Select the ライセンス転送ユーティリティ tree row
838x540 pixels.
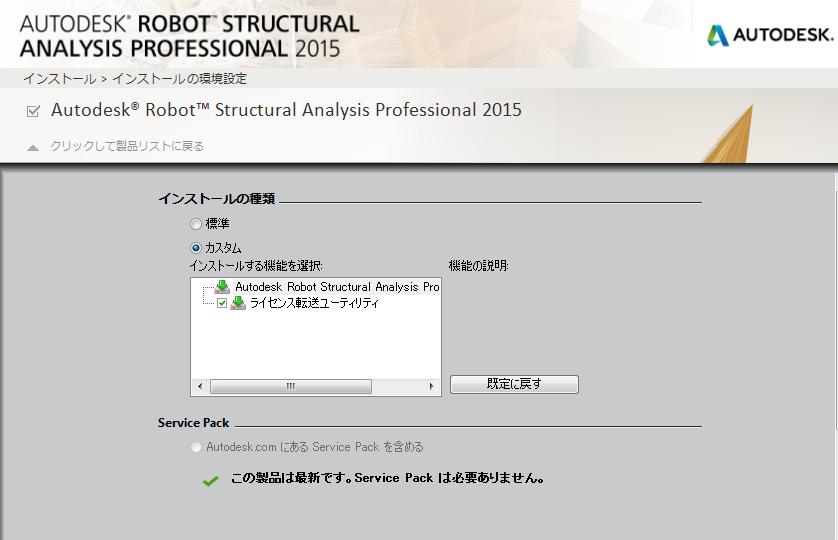pyautogui.click(x=314, y=303)
